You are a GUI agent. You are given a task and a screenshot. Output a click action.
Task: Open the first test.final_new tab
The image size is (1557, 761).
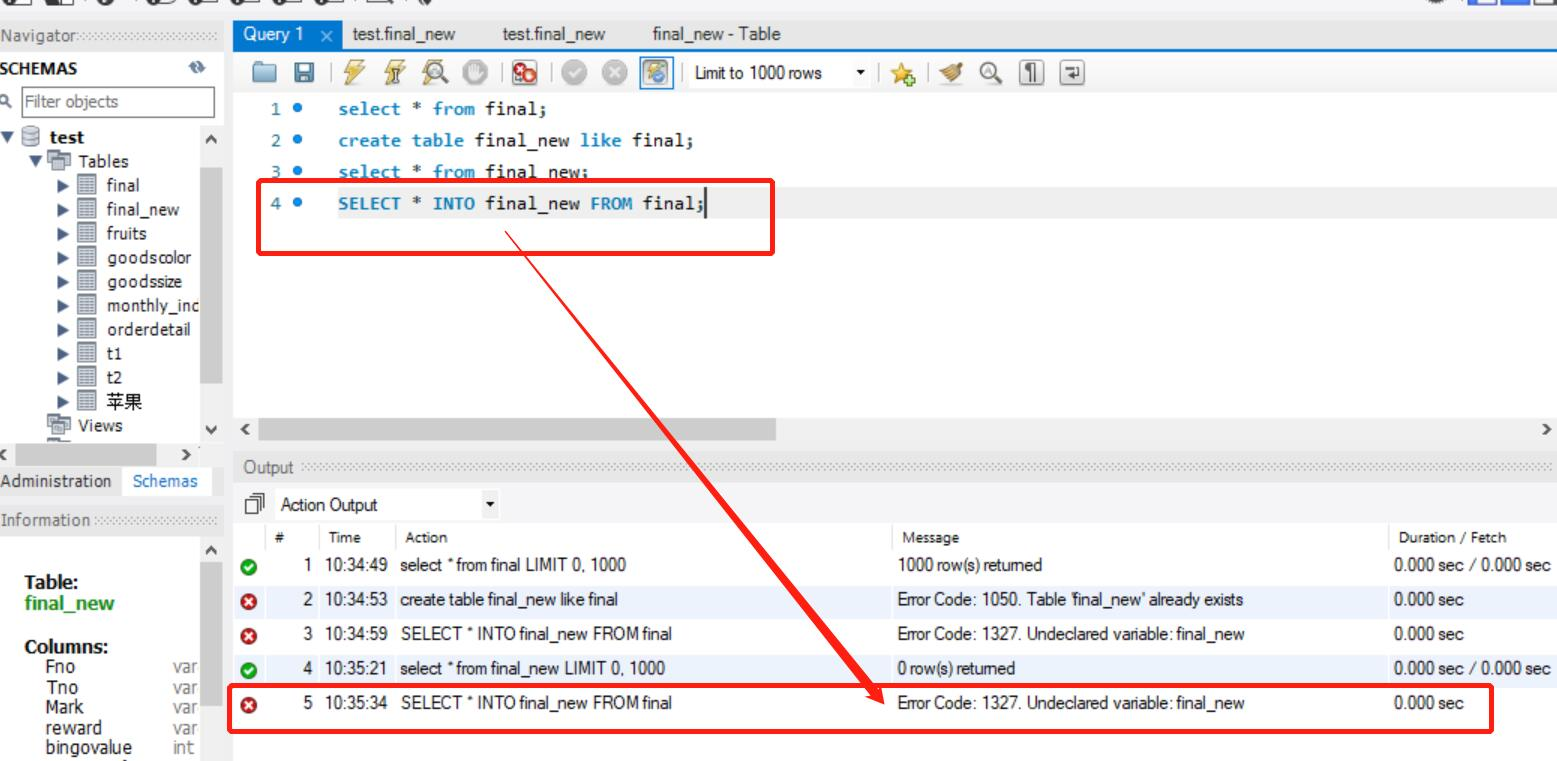404,34
